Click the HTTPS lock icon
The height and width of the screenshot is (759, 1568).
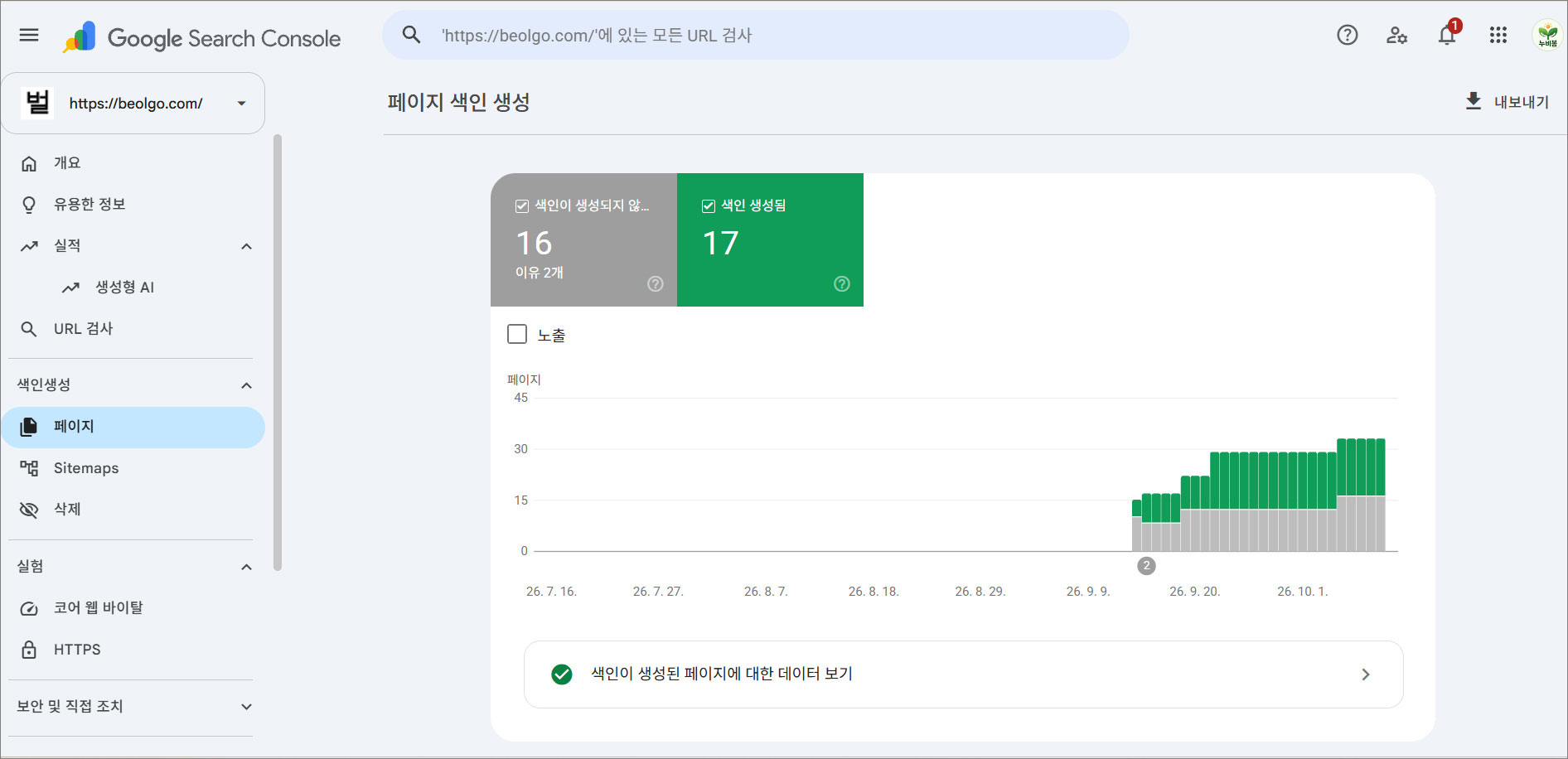tap(29, 650)
